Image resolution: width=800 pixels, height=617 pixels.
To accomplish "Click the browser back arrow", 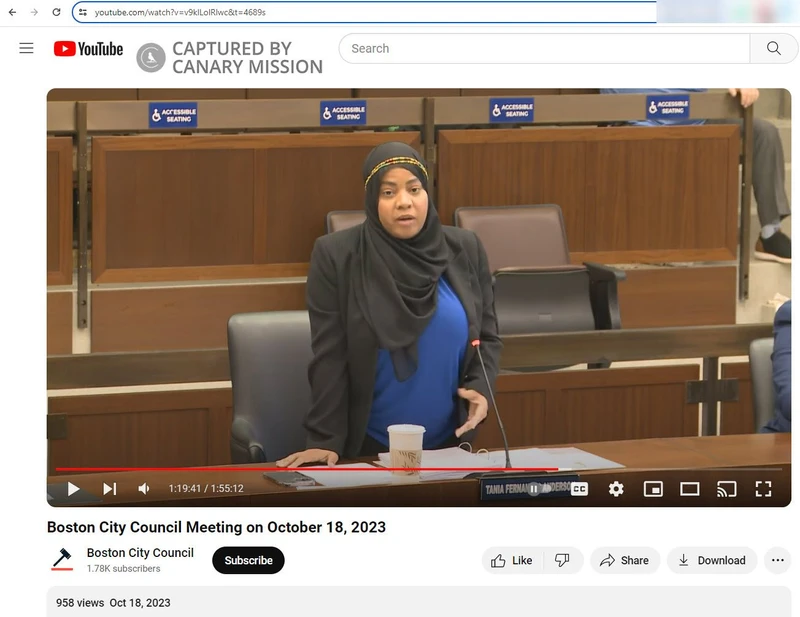I will tap(12, 12).
